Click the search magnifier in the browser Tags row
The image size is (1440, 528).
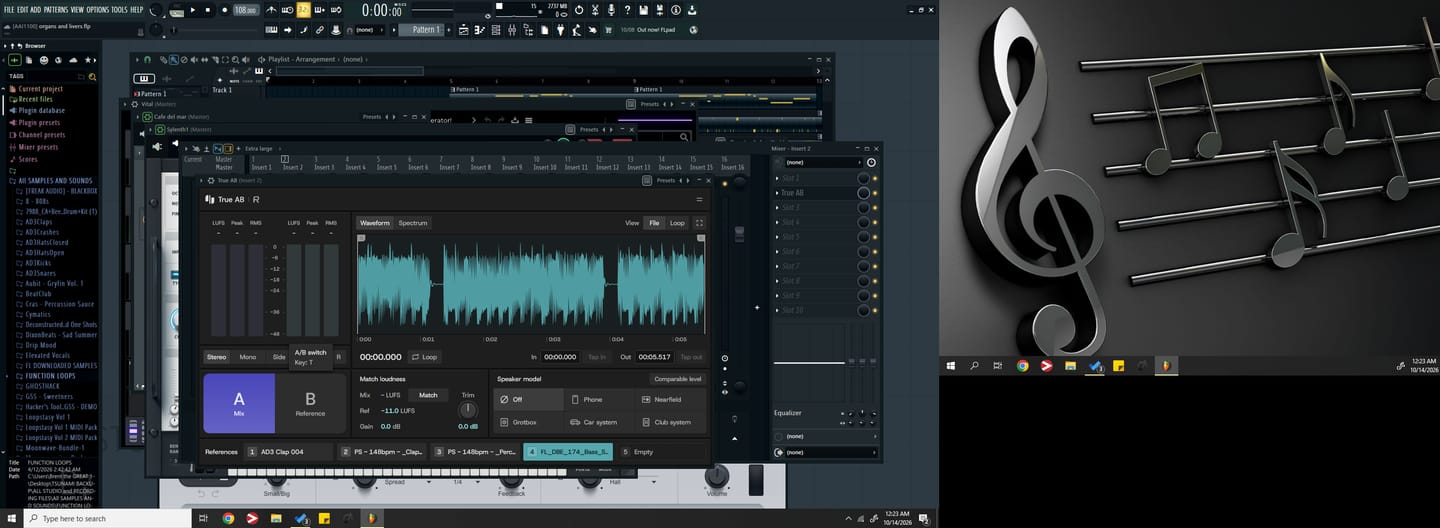[x=92, y=76]
